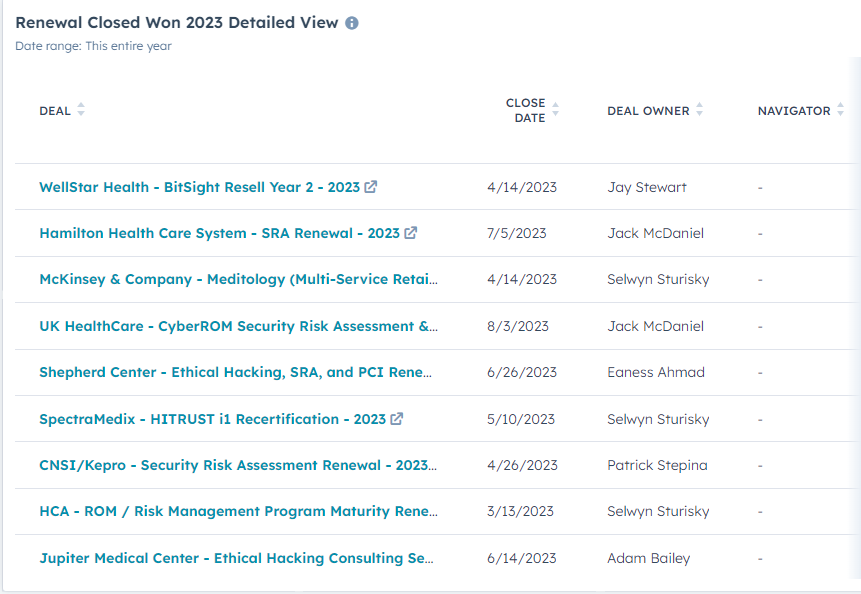Open the HCA ROM Risk Management deal
Screen dimensions: 861x594
(238, 511)
